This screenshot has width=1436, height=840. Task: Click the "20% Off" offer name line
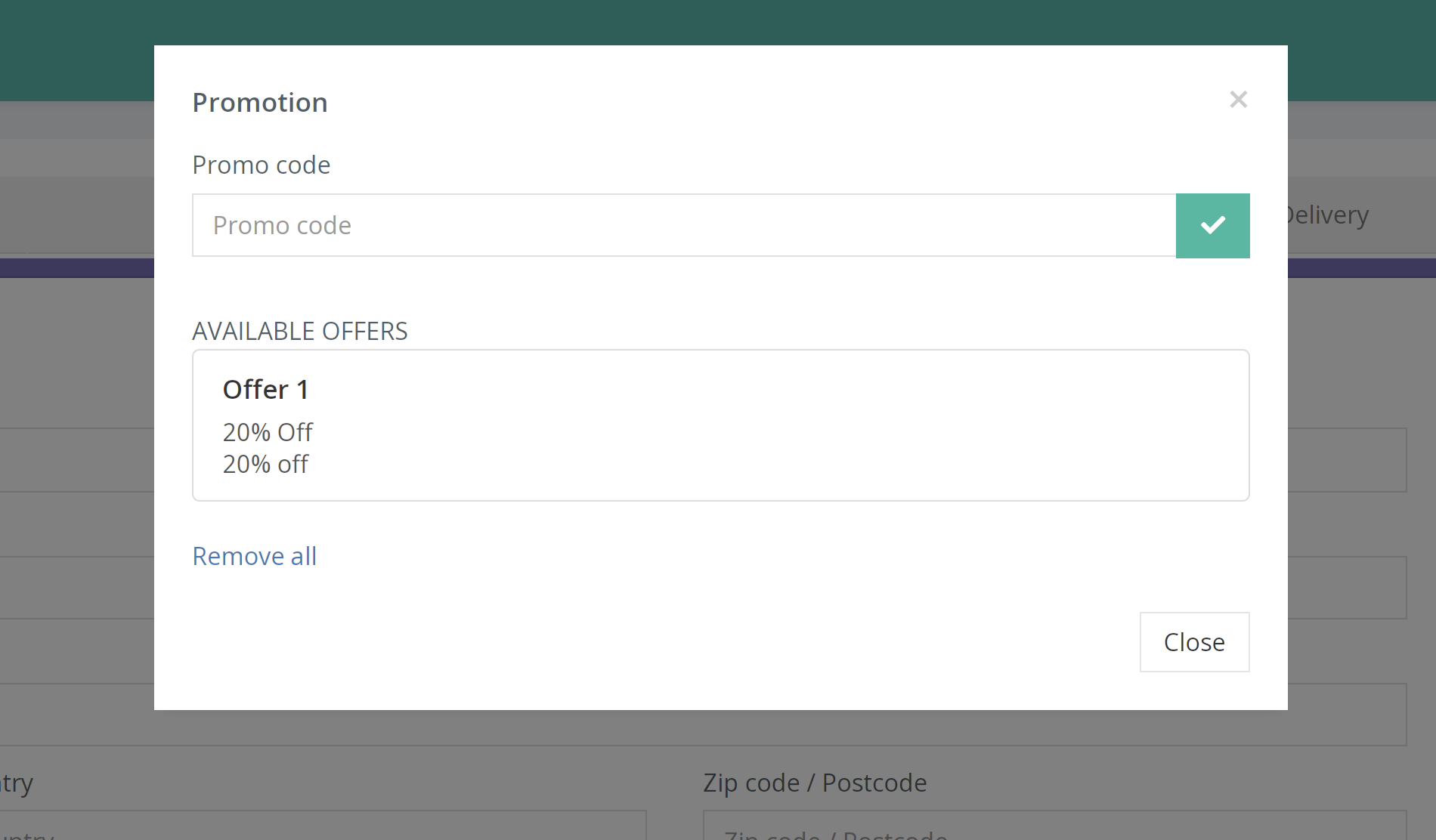pos(268,432)
